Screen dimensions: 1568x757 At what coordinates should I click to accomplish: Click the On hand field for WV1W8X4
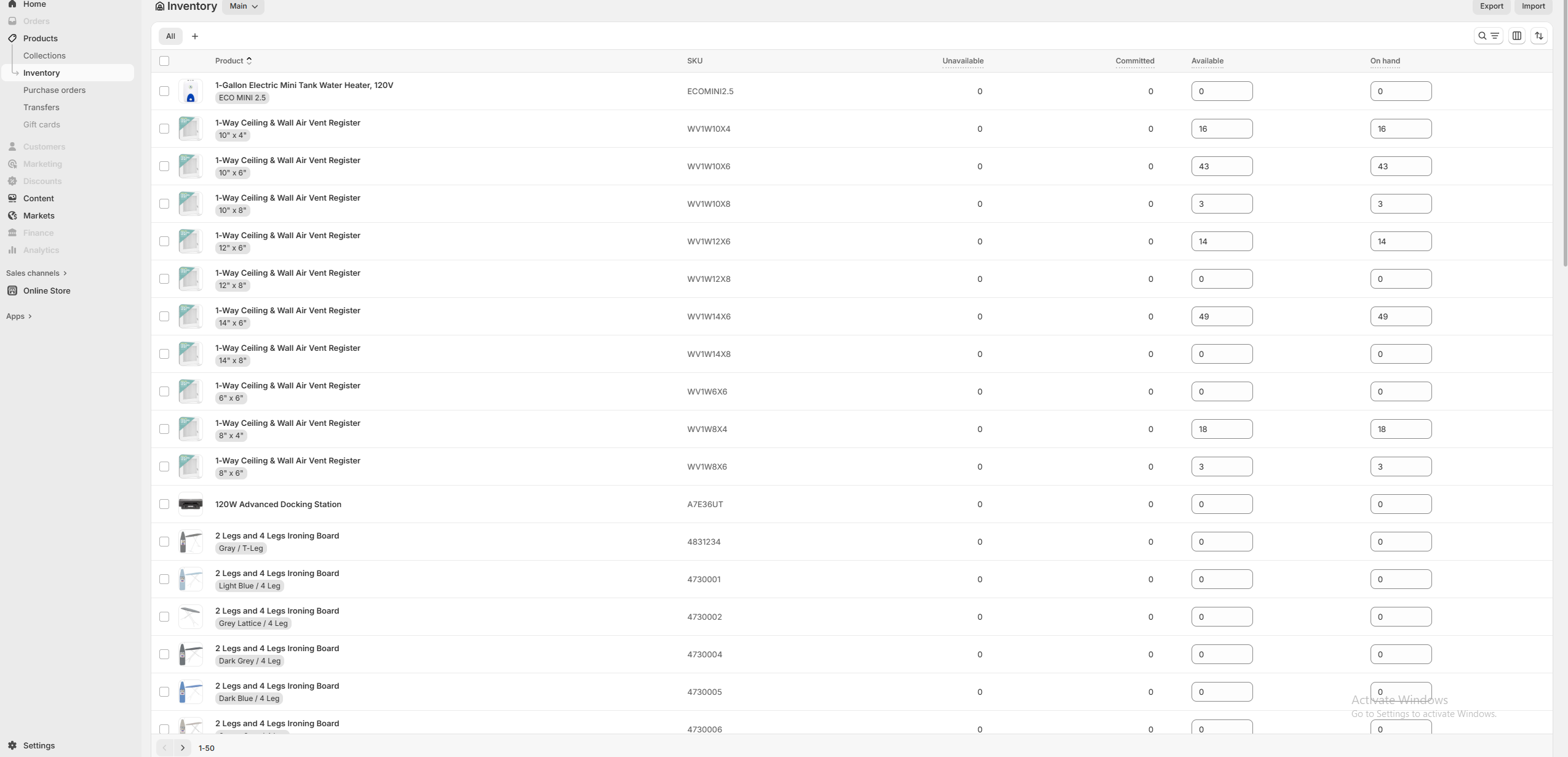pos(1401,429)
